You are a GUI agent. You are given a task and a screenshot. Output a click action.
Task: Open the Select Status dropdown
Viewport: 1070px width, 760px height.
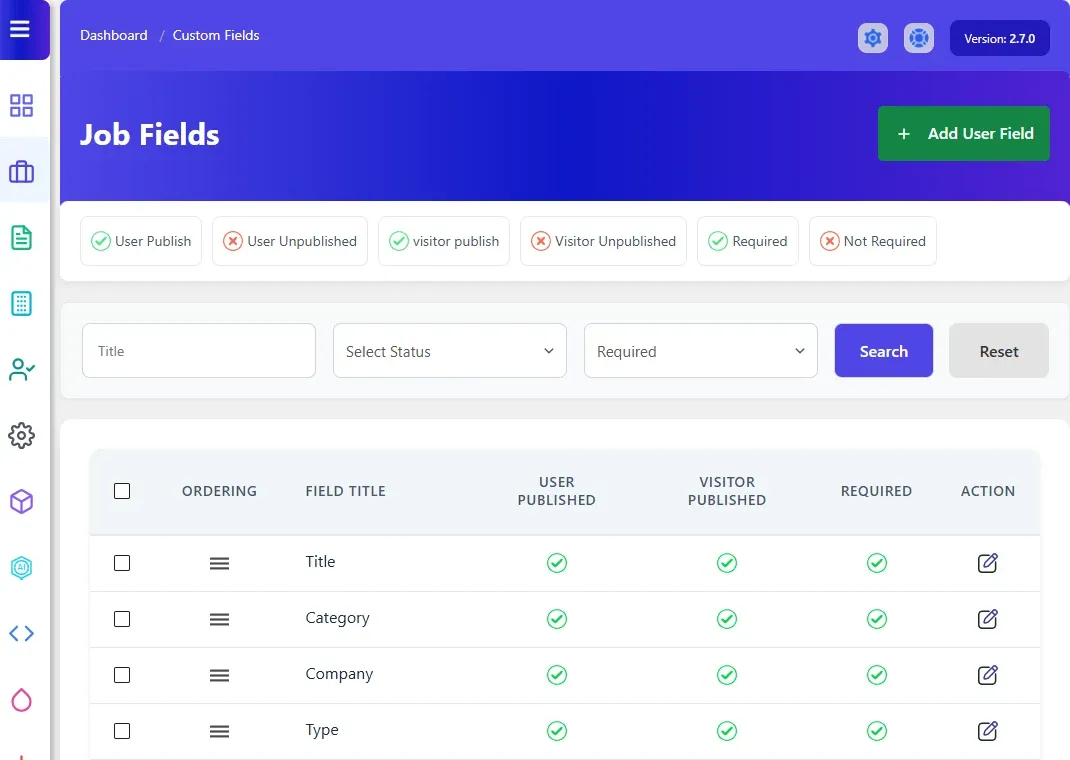click(x=450, y=351)
